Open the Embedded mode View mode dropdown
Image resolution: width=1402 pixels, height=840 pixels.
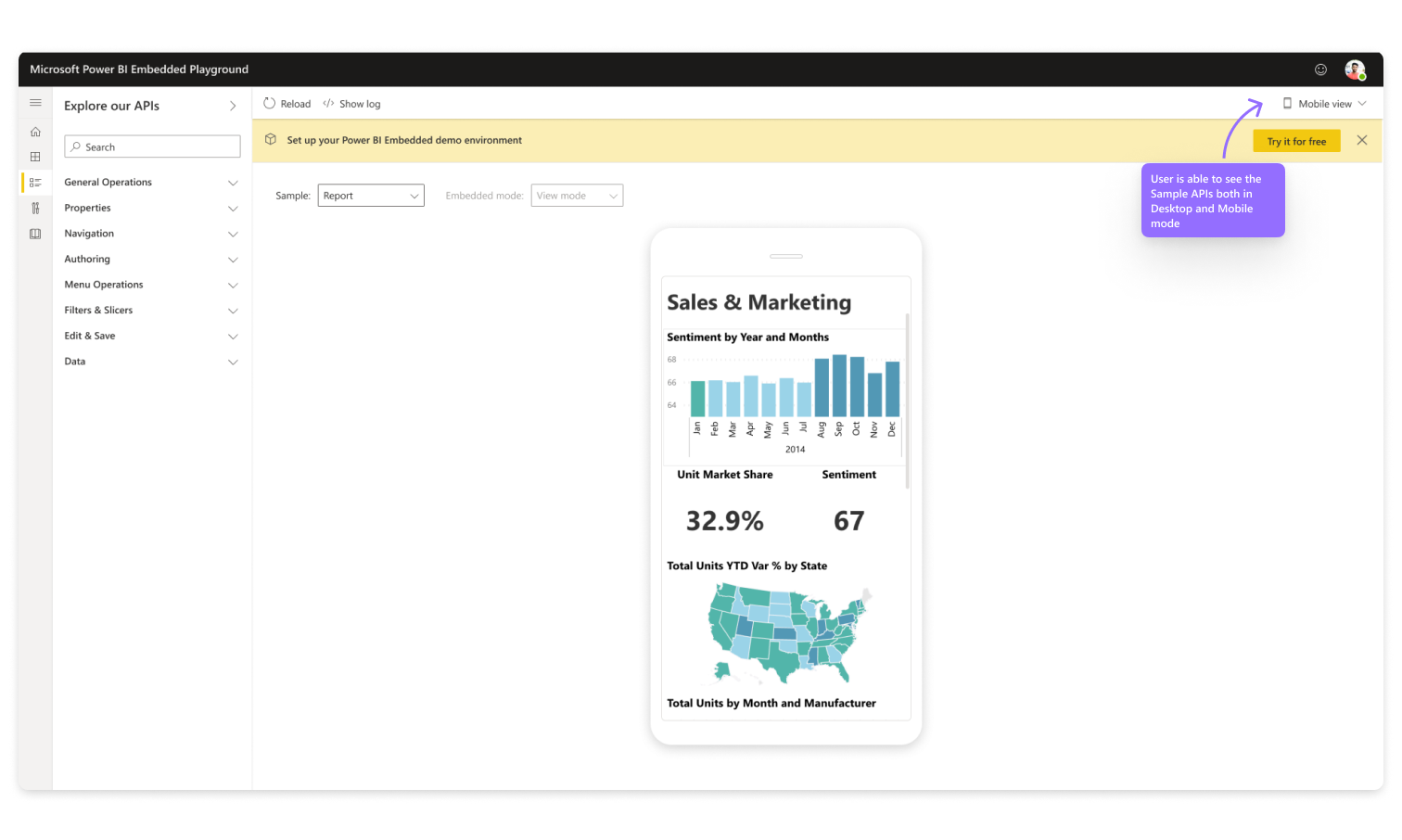(x=577, y=196)
